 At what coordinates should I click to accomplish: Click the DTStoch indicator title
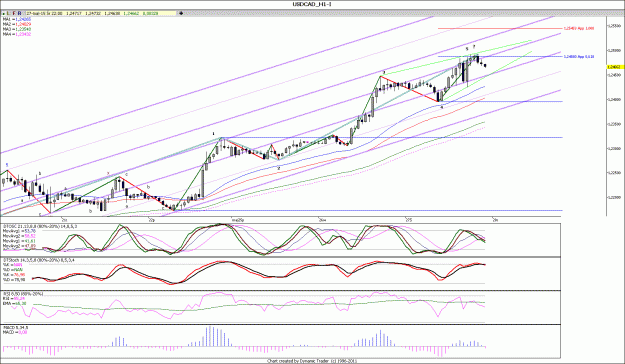point(39,260)
